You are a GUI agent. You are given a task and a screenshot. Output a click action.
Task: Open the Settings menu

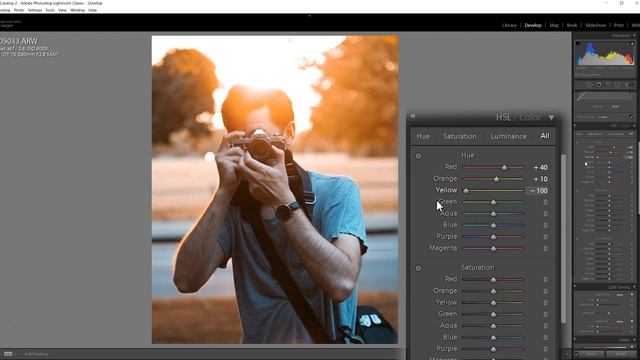point(35,10)
